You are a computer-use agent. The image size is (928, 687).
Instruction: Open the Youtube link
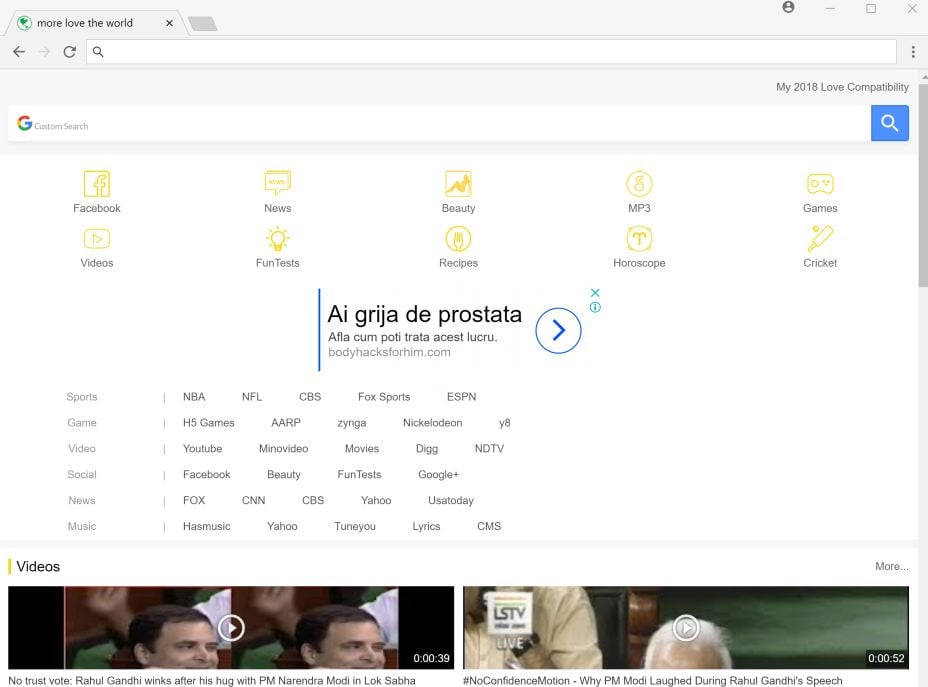(x=202, y=449)
